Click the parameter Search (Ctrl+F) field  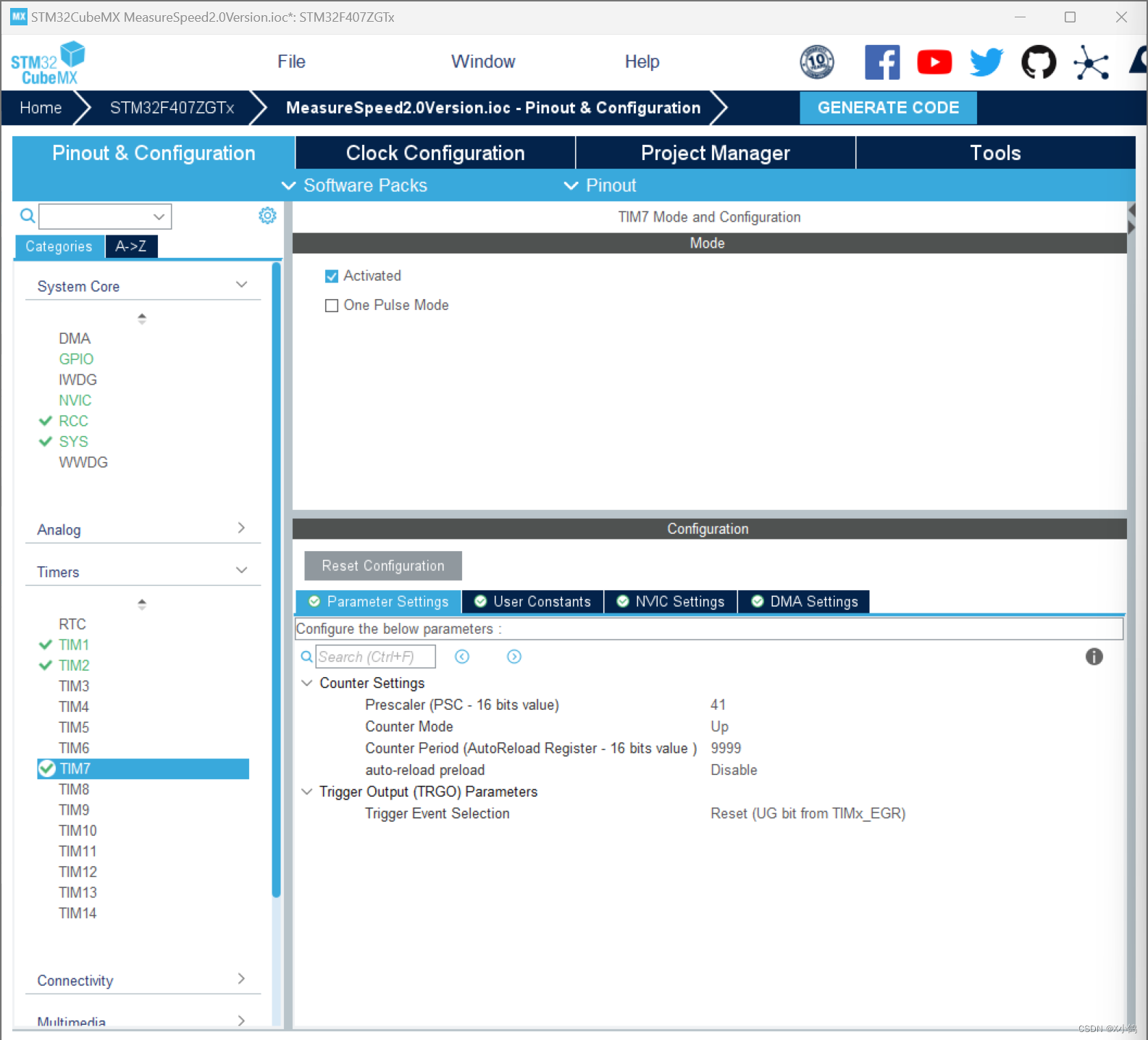pos(375,657)
